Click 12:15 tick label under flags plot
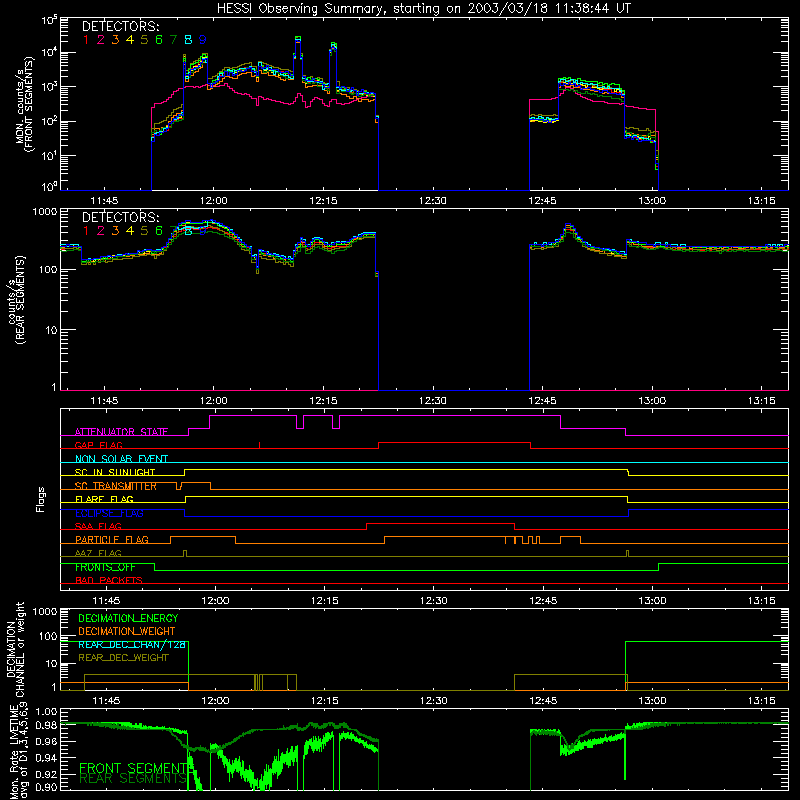 click(324, 601)
